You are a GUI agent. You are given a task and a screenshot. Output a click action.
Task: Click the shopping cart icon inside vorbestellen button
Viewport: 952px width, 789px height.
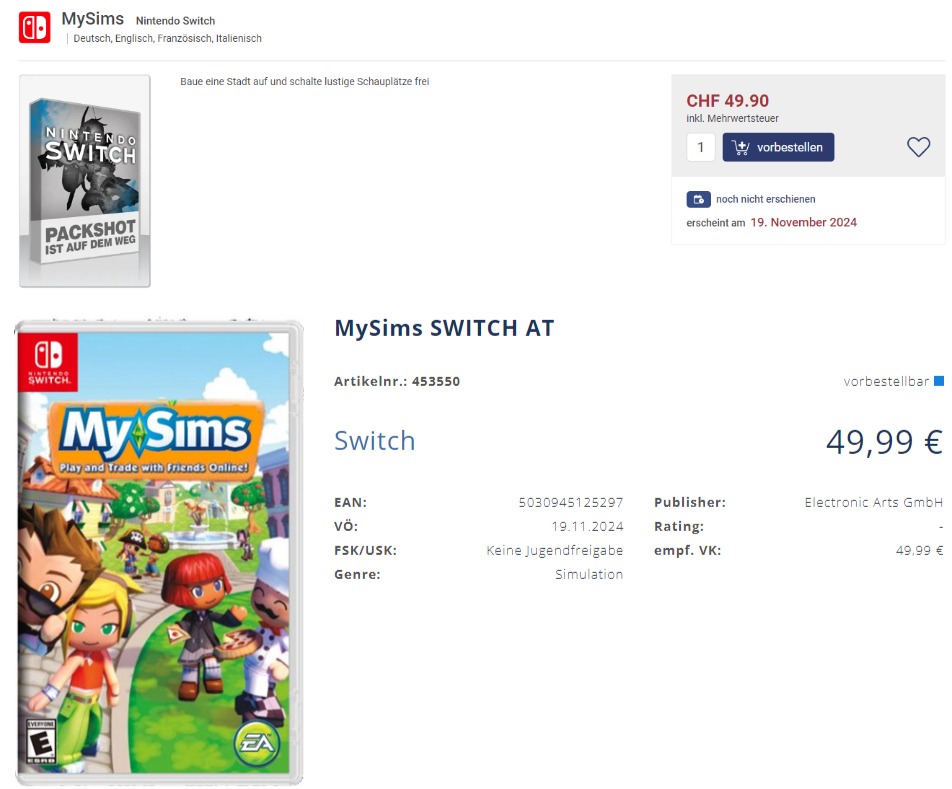tap(739, 147)
